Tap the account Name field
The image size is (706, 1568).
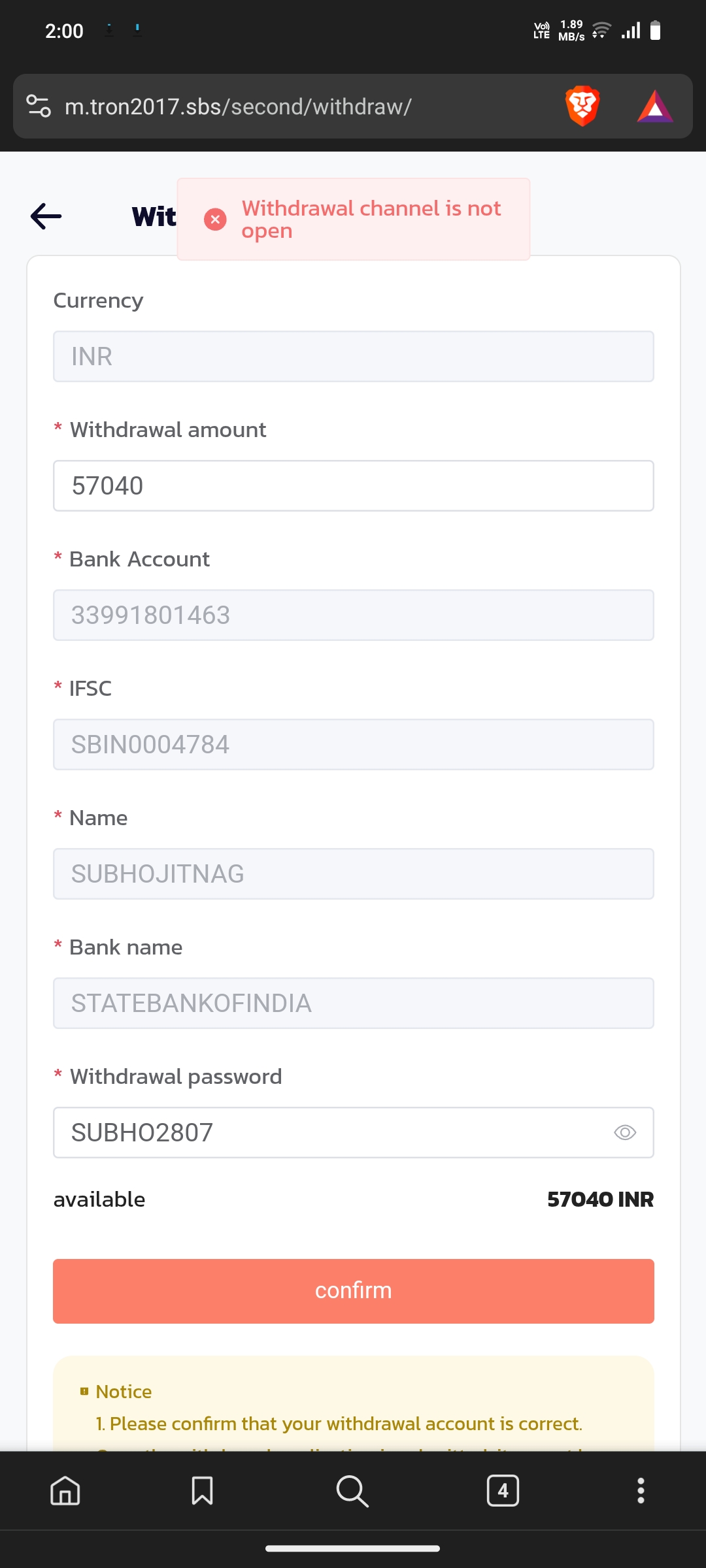pos(353,874)
